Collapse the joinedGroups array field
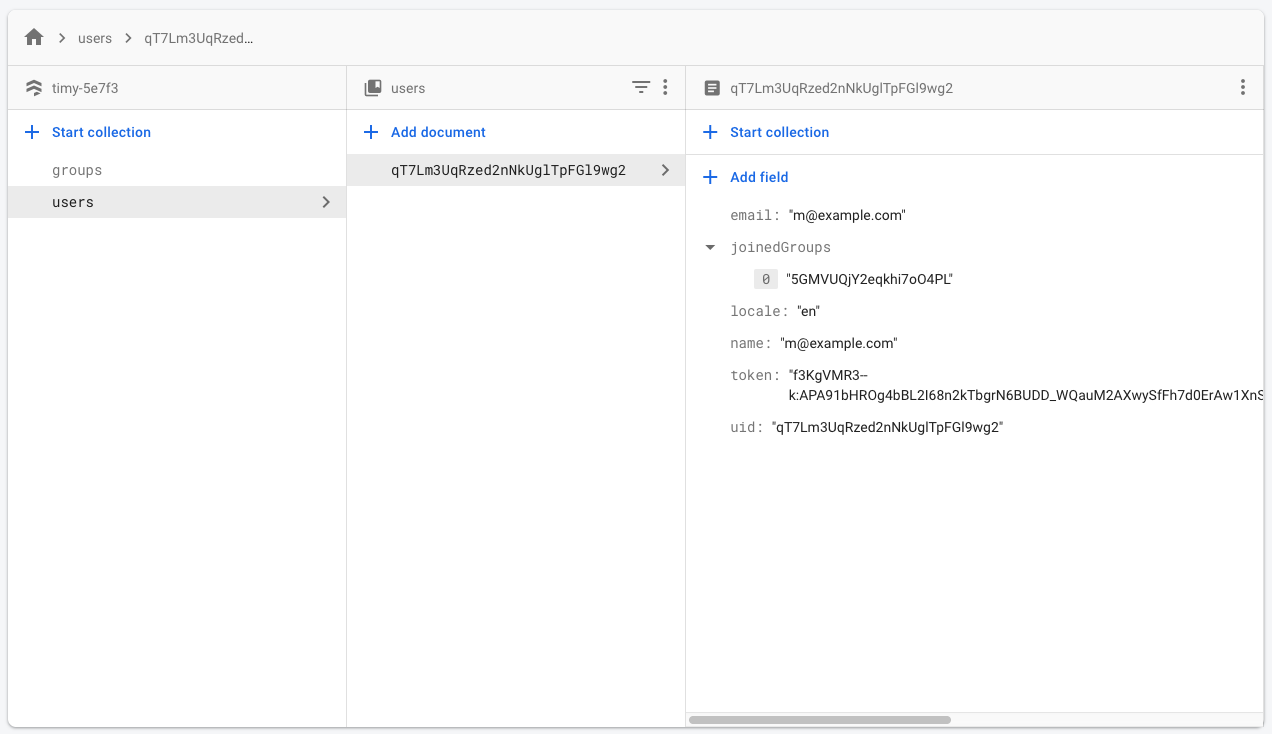Image resolution: width=1272 pixels, height=734 pixels. click(x=710, y=248)
